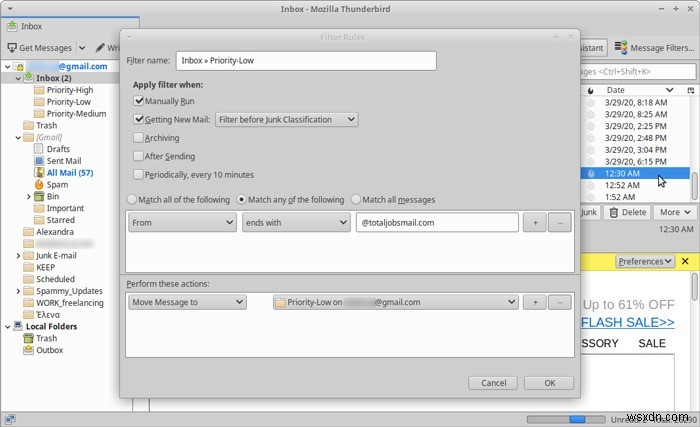This screenshot has height=427, width=700.
Task: Cancel the Filter Rules dialog
Action: 493,383
